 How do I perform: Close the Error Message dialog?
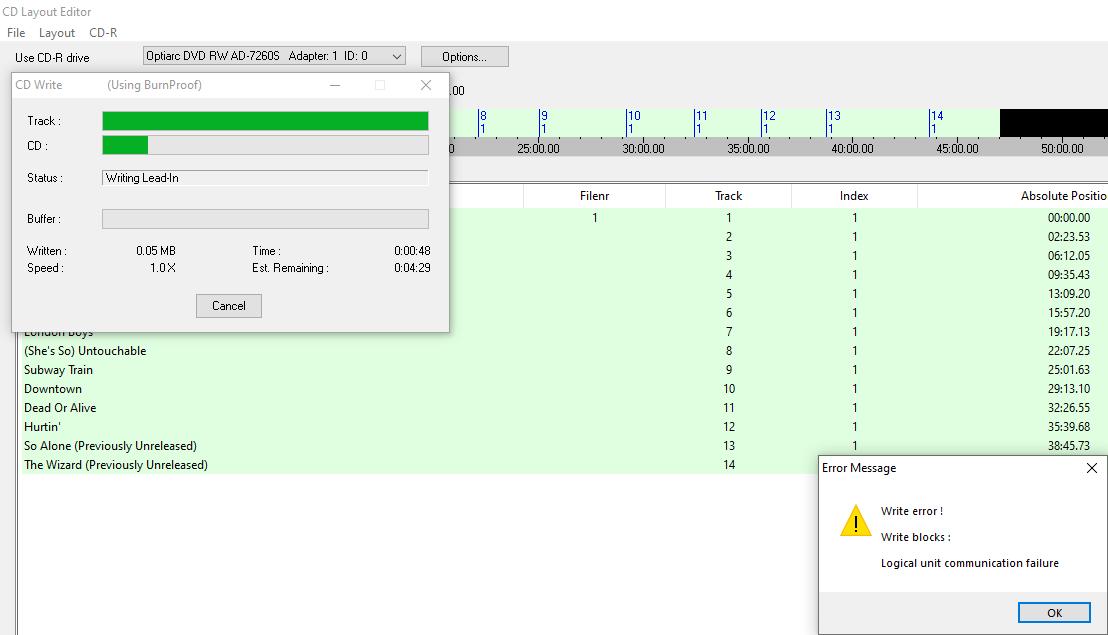[x=1091, y=468]
